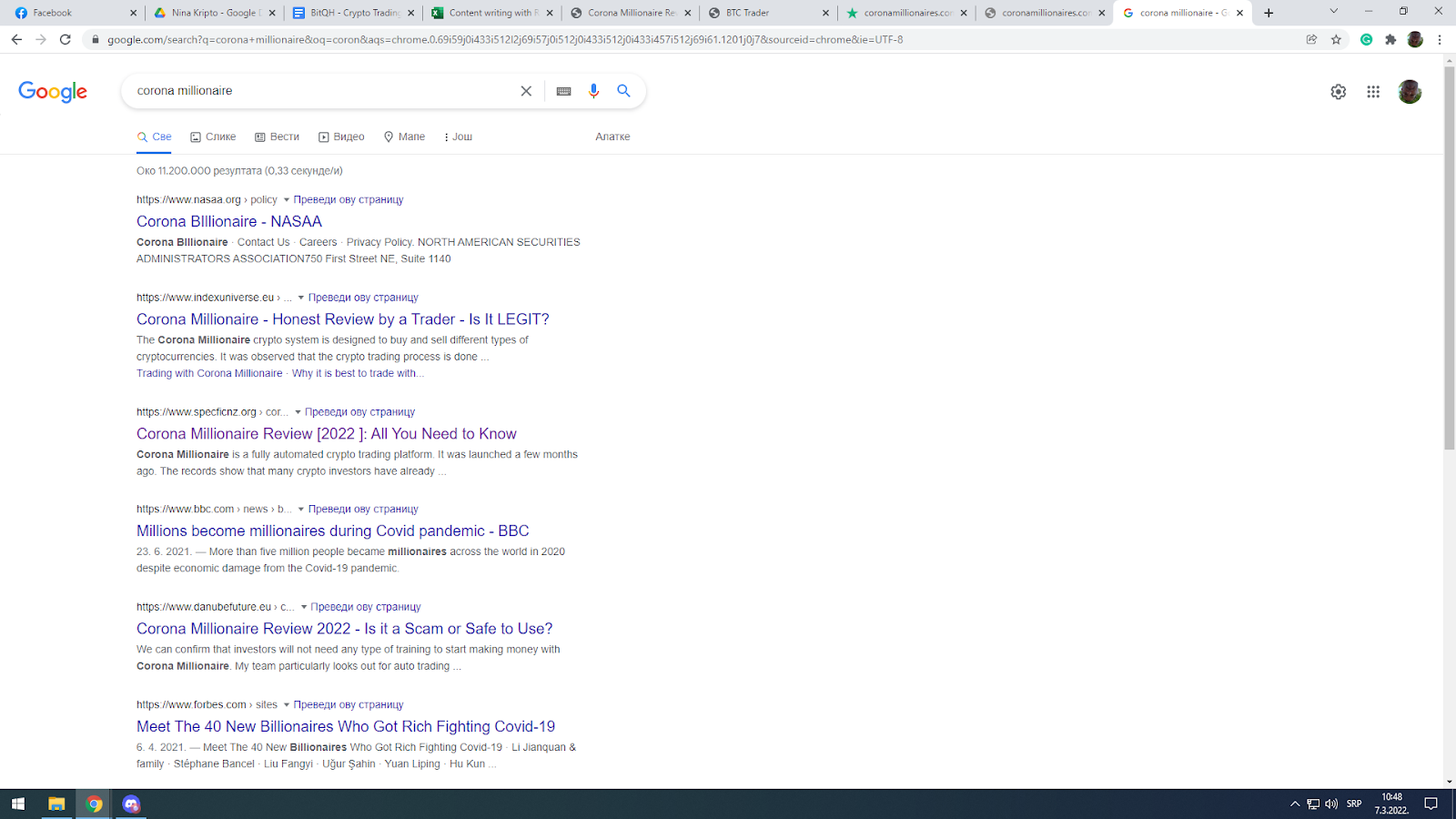The height and width of the screenshot is (819, 1456).
Task: Open Corona Billionaire - NASAA result
Action: [229, 221]
